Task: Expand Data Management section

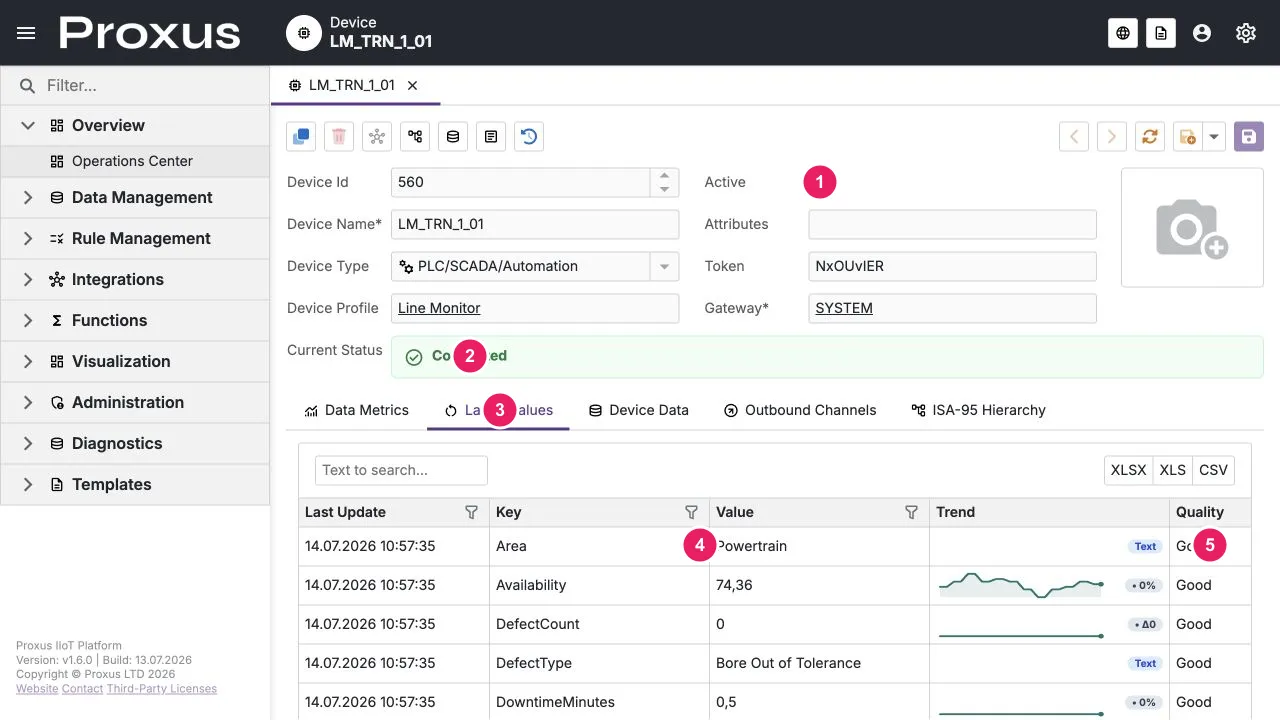Action: click(28, 198)
